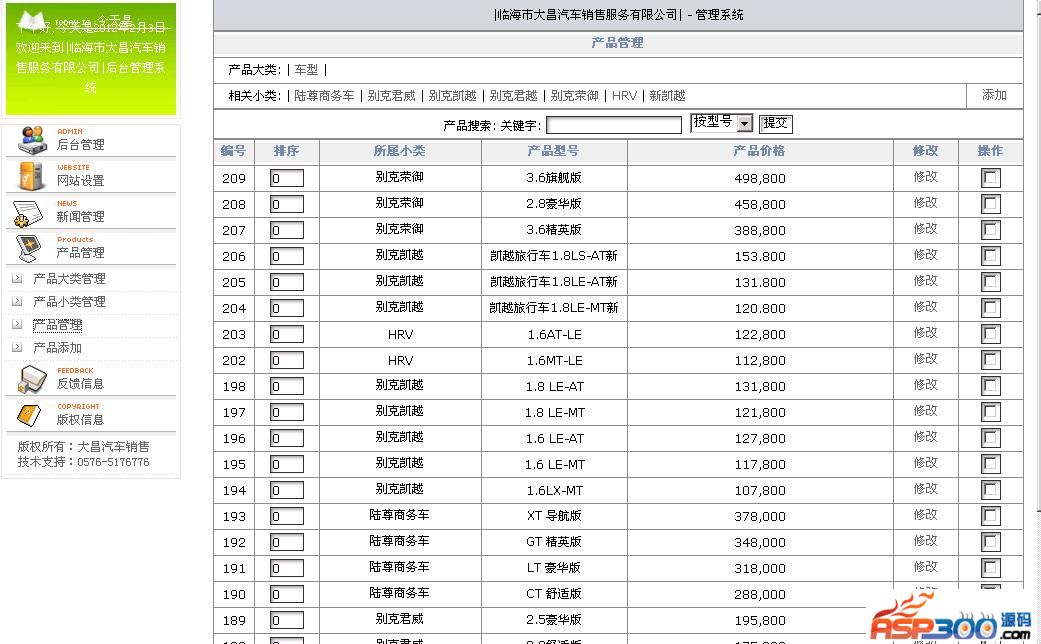Image resolution: width=1041 pixels, height=644 pixels.
Task: Filter by 陆尊商务车 subcategory
Action: click(324, 96)
